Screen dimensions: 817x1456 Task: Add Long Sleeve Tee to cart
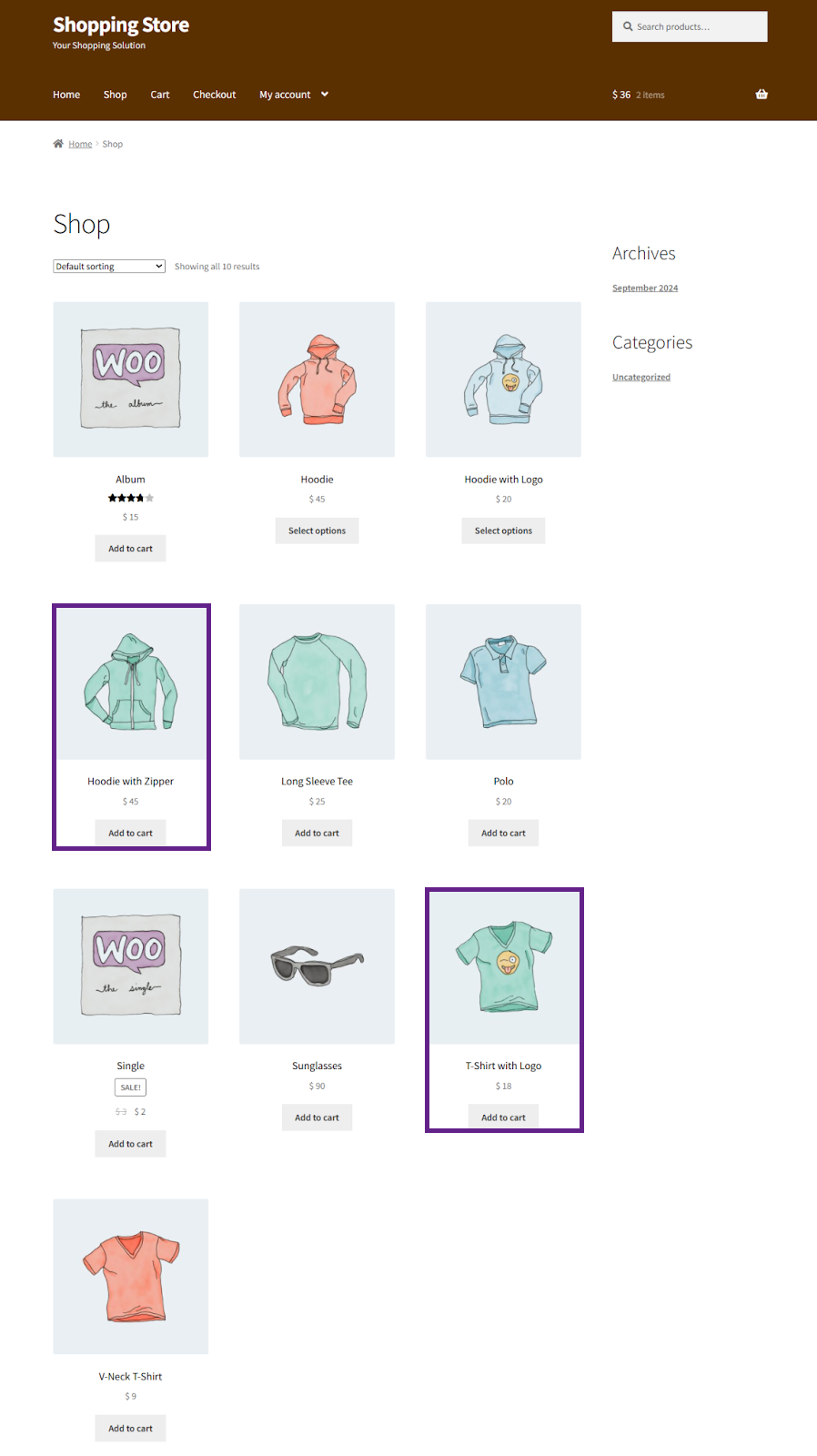[x=317, y=833]
